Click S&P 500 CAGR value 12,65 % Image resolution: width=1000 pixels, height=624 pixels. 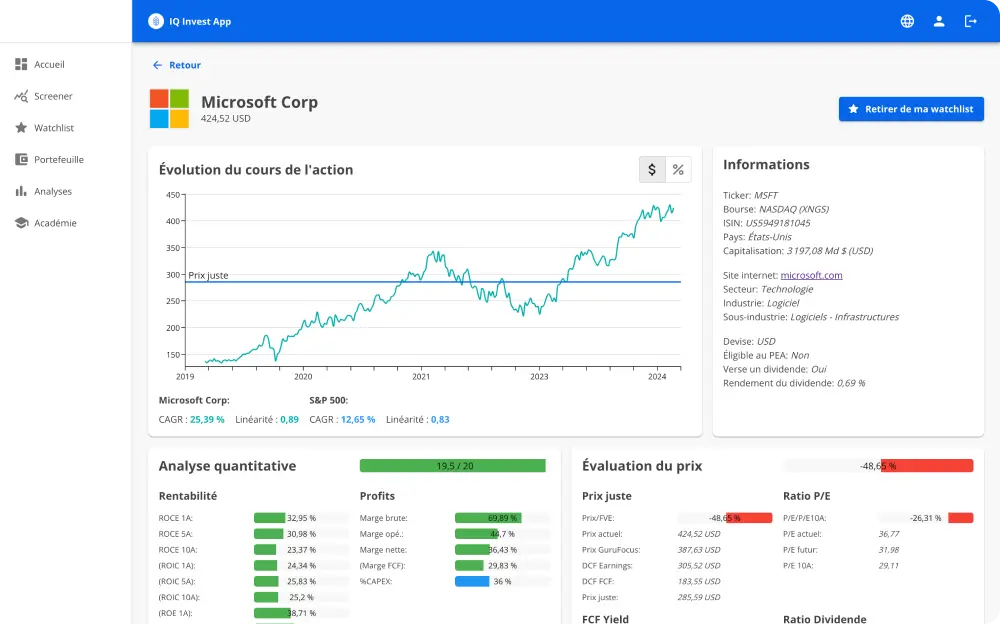(x=358, y=419)
